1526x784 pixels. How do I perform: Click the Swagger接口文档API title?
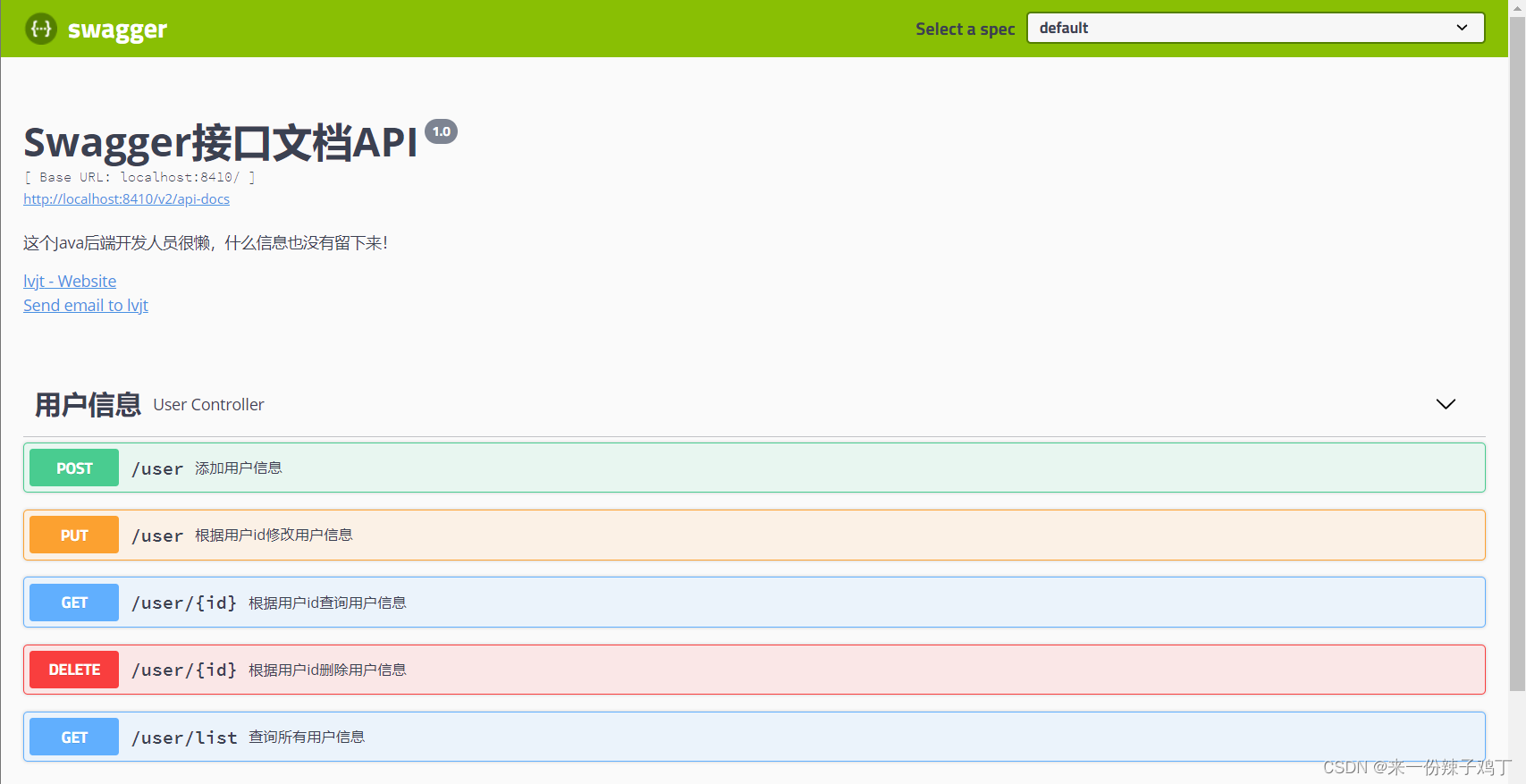(x=221, y=142)
